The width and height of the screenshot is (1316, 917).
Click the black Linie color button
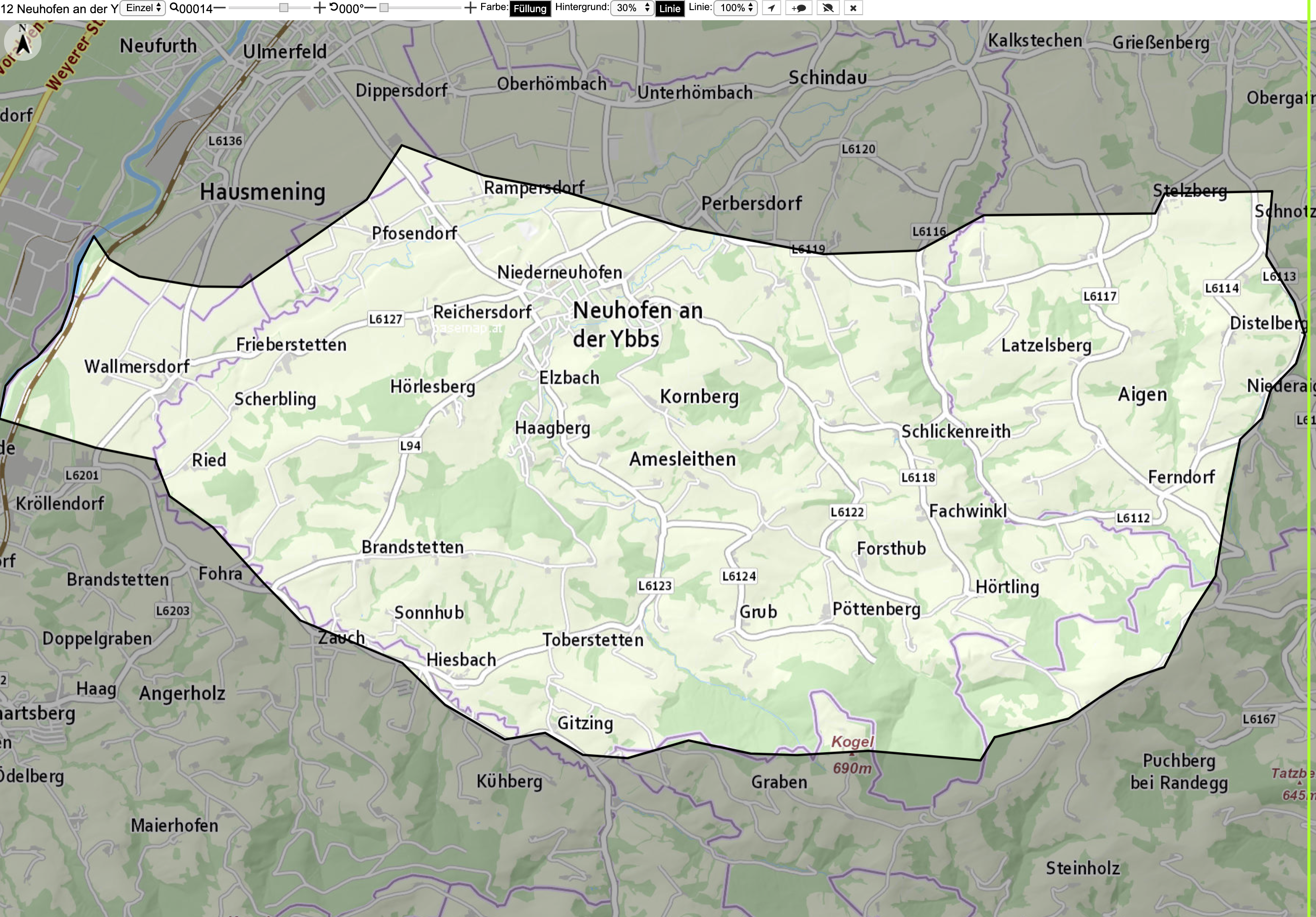coord(669,9)
